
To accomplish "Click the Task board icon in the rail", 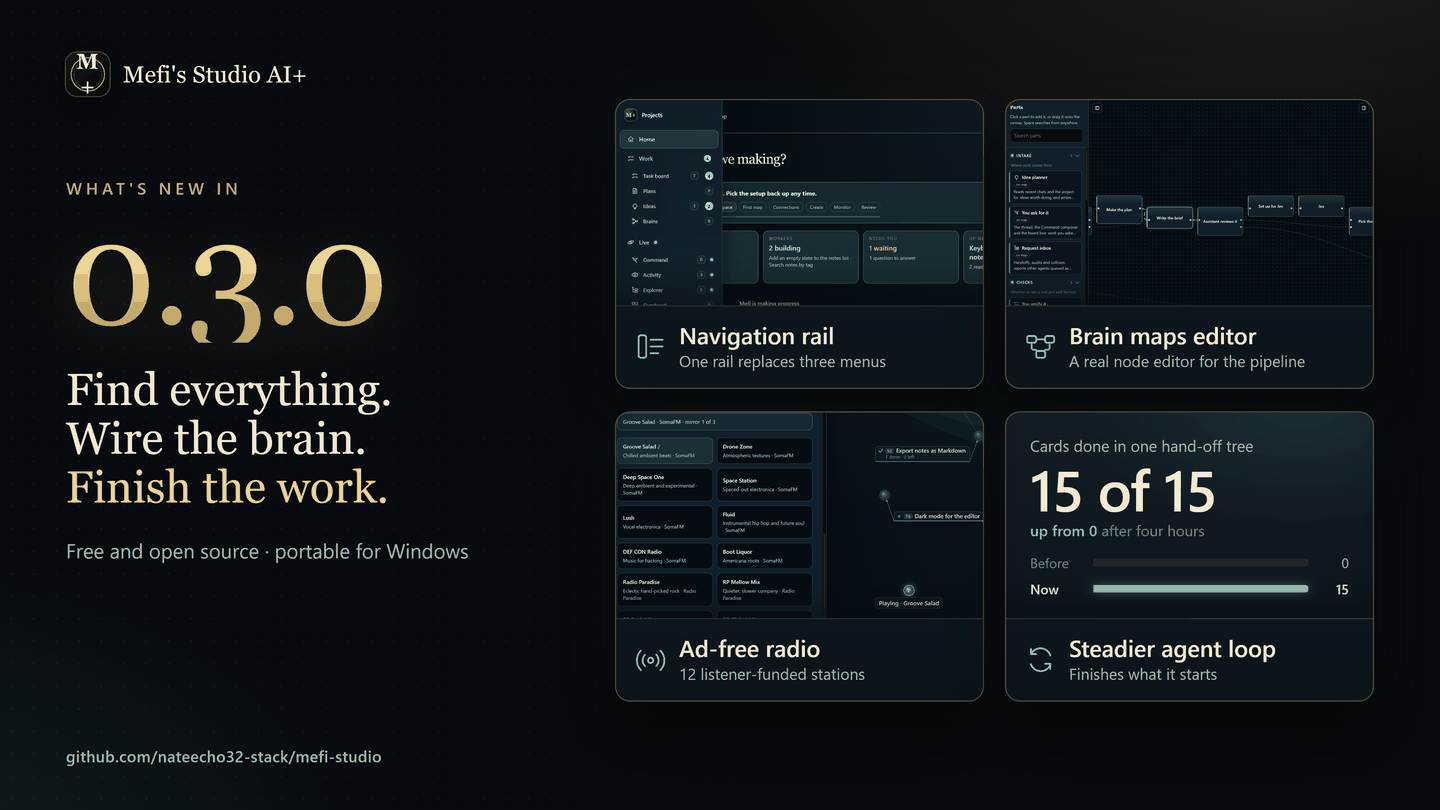I will tap(635, 176).
